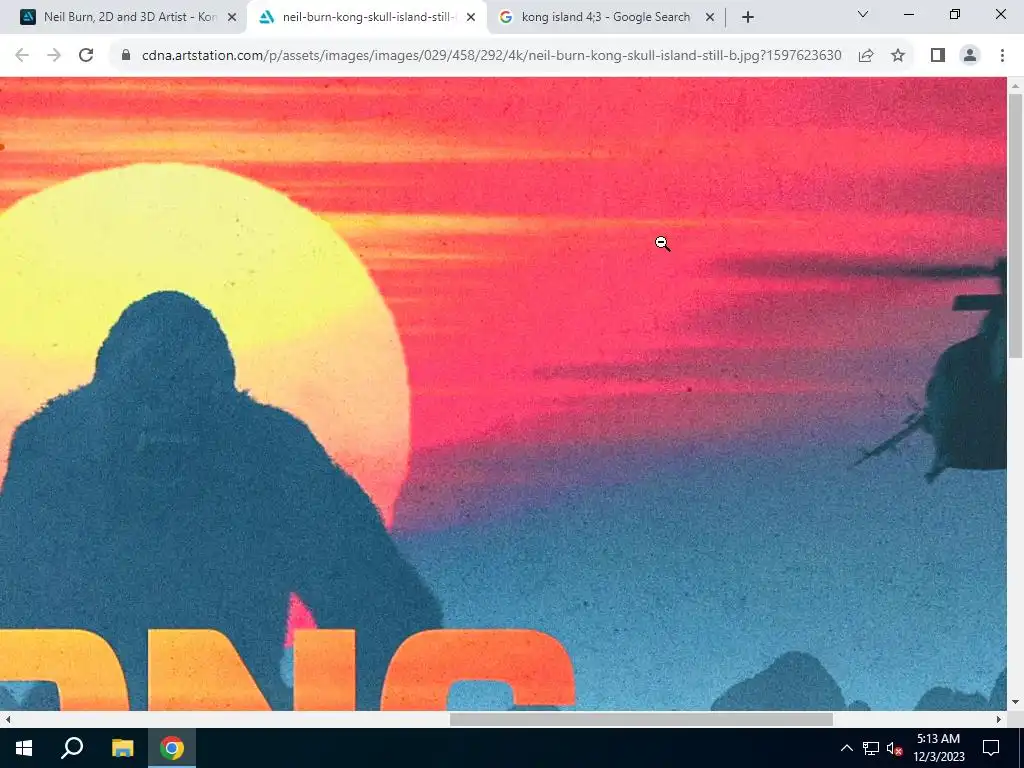View site information lock icon
The width and height of the screenshot is (1024, 768).
coord(126,56)
